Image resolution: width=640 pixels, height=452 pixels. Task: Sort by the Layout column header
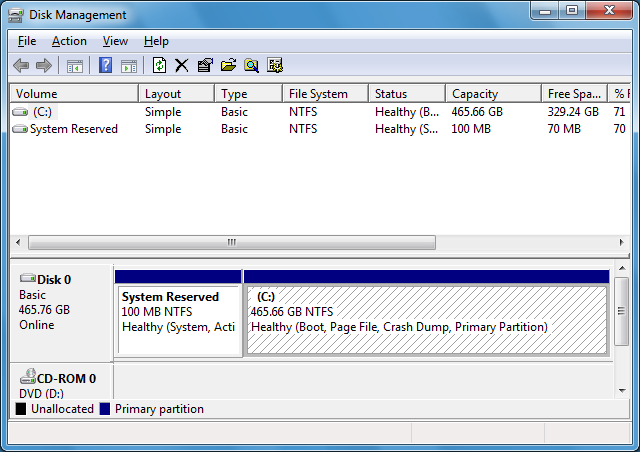click(177, 94)
